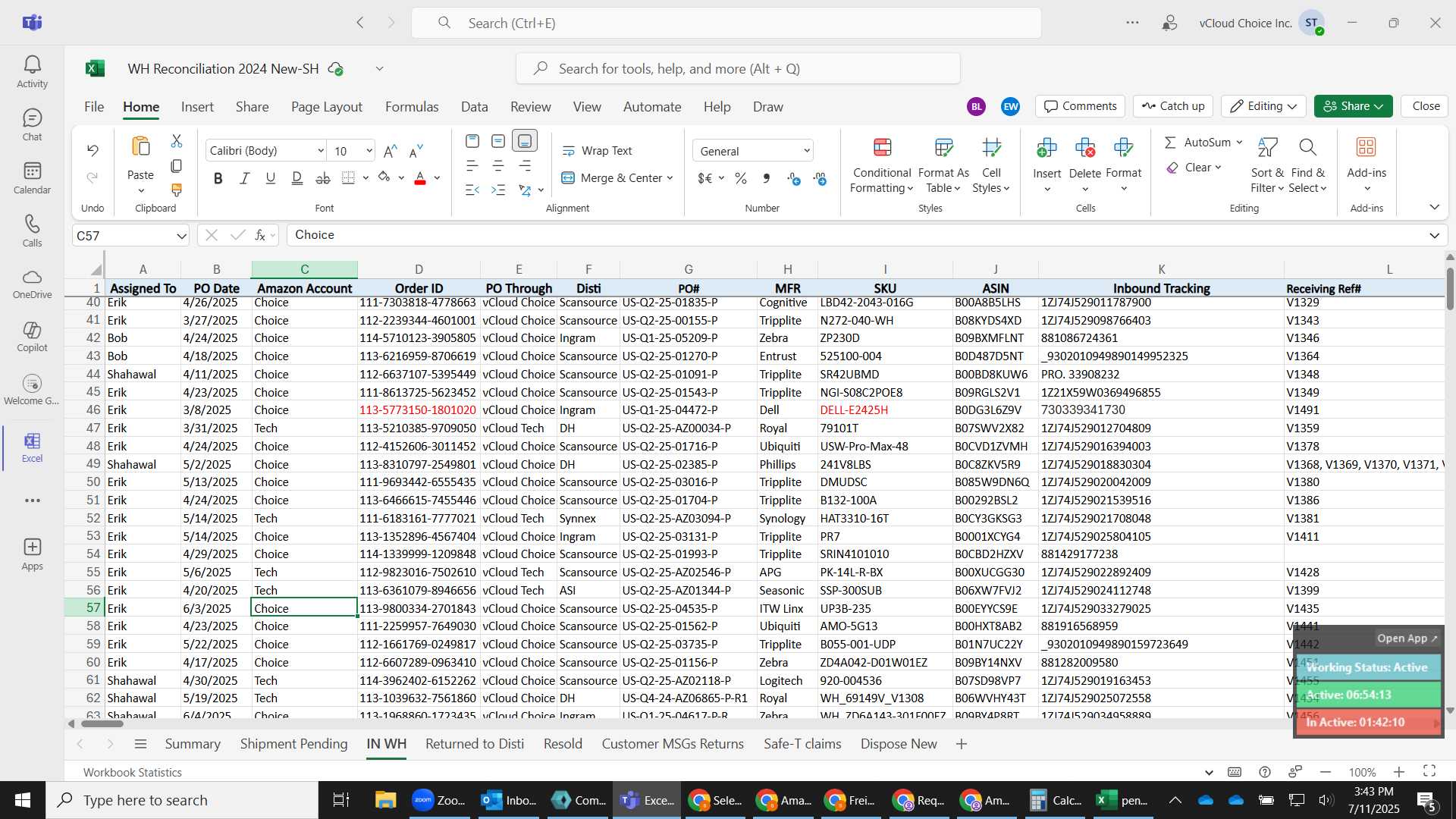
Task: Open Editing mode dropdown
Action: 1264,106
